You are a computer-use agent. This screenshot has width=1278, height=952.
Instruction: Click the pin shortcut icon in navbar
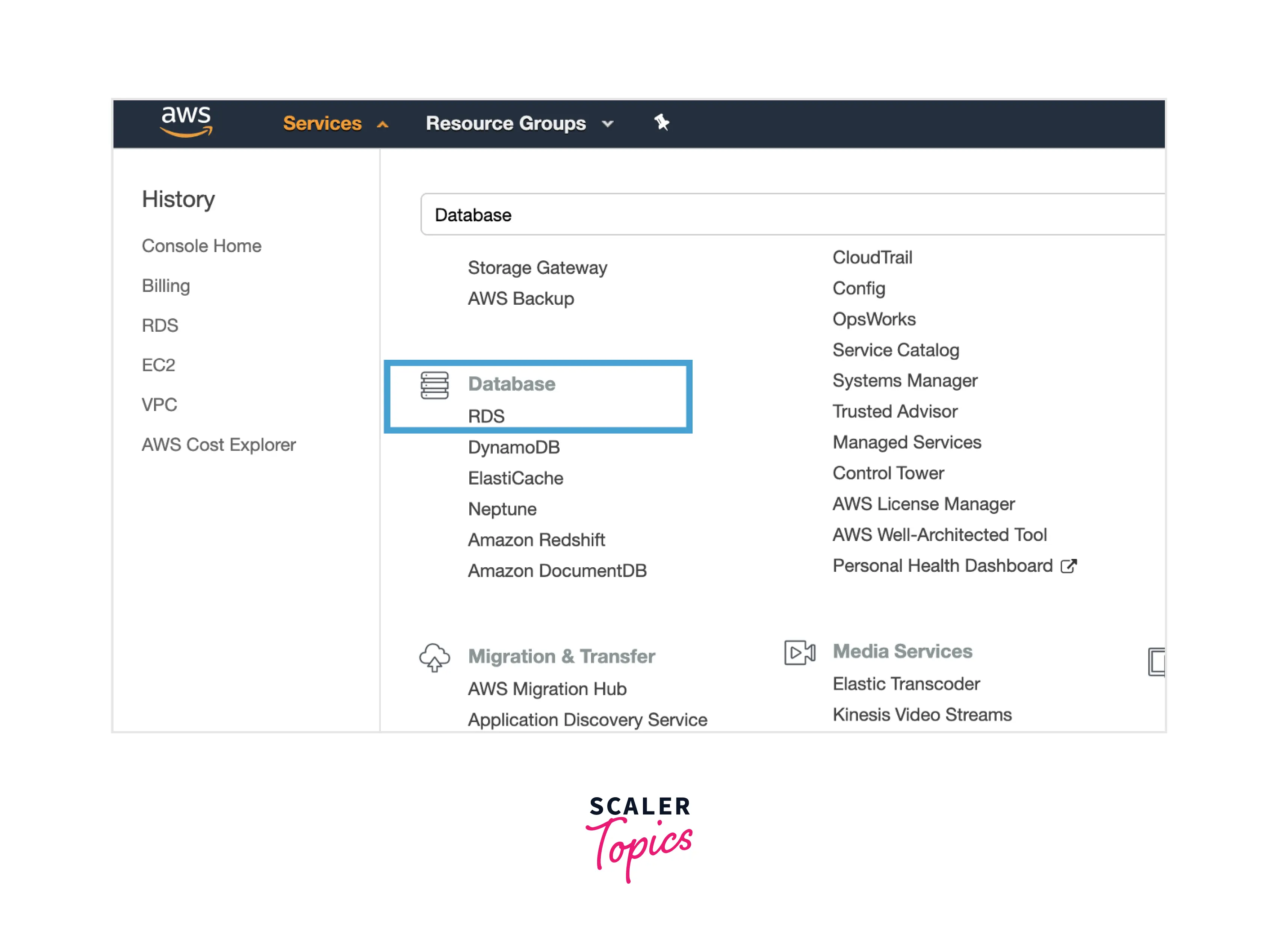661,122
